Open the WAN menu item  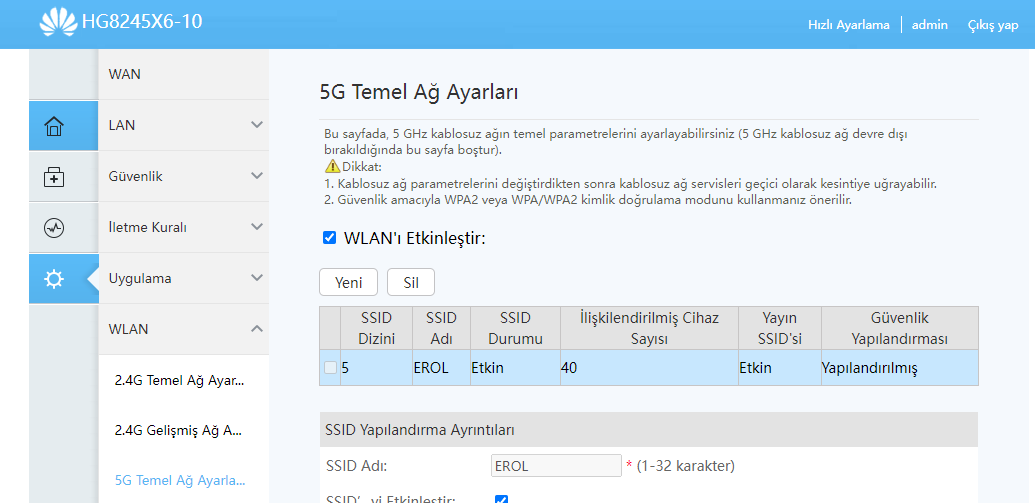[184, 74]
